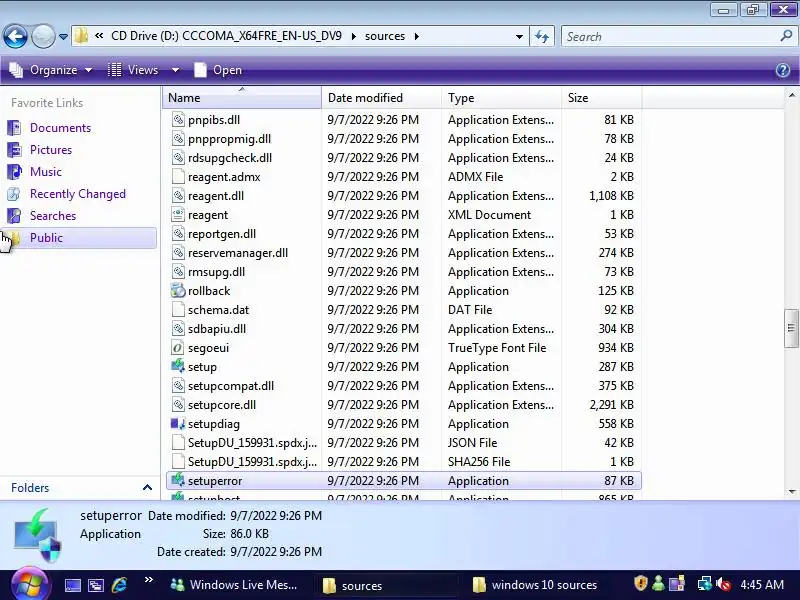Expand the arrow after sources in address bar

(417, 37)
